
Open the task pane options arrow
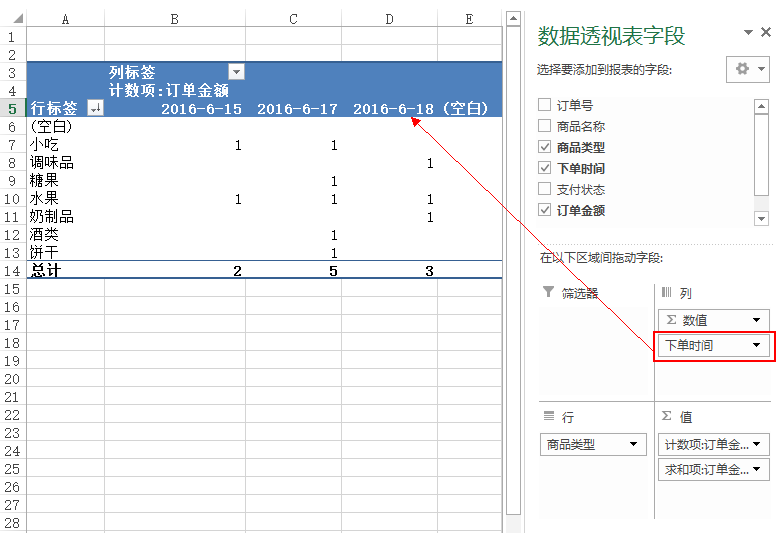click(x=748, y=32)
